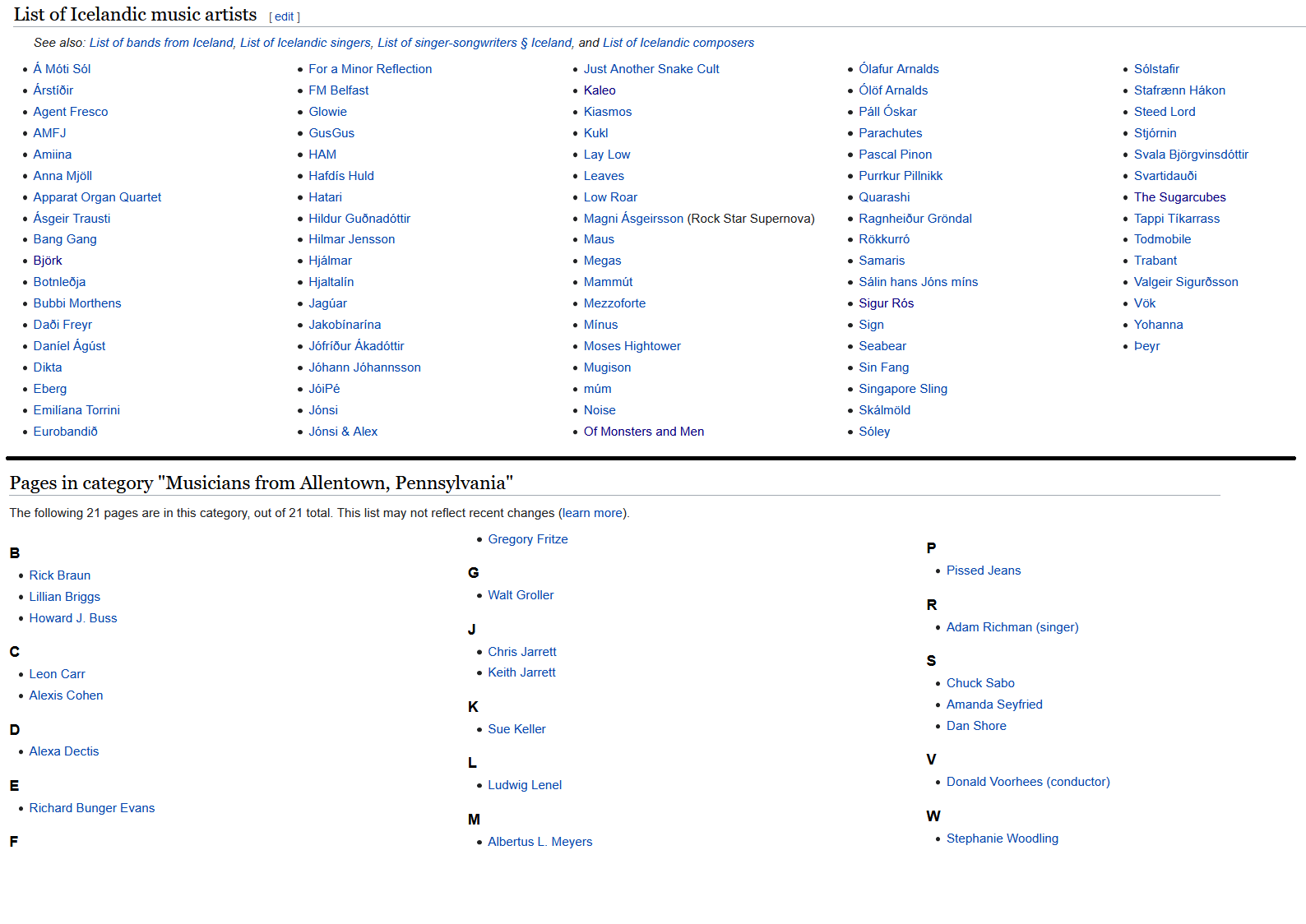Click the Ragnheiður Gröndal link
The width and height of the screenshot is (1306, 924).
tap(915, 219)
